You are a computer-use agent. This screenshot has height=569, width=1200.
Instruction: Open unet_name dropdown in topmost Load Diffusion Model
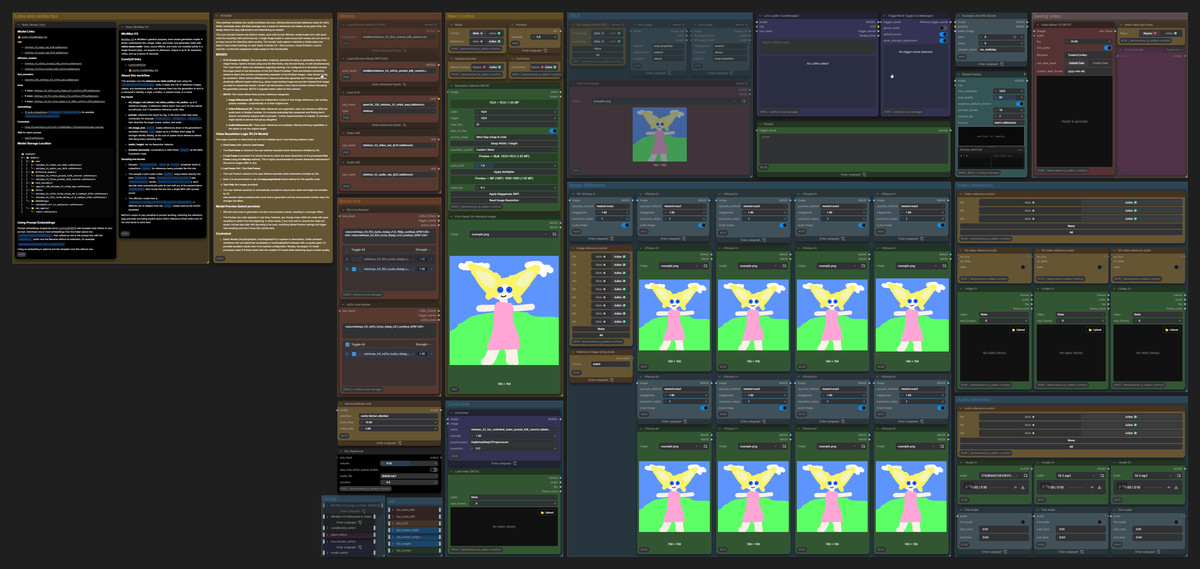(x=399, y=37)
